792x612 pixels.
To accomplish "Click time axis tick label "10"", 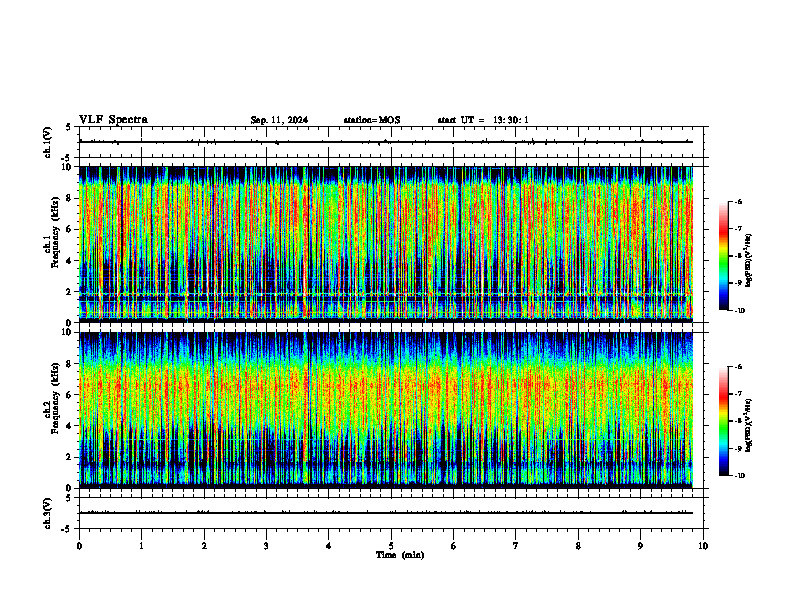I will (703, 546).
